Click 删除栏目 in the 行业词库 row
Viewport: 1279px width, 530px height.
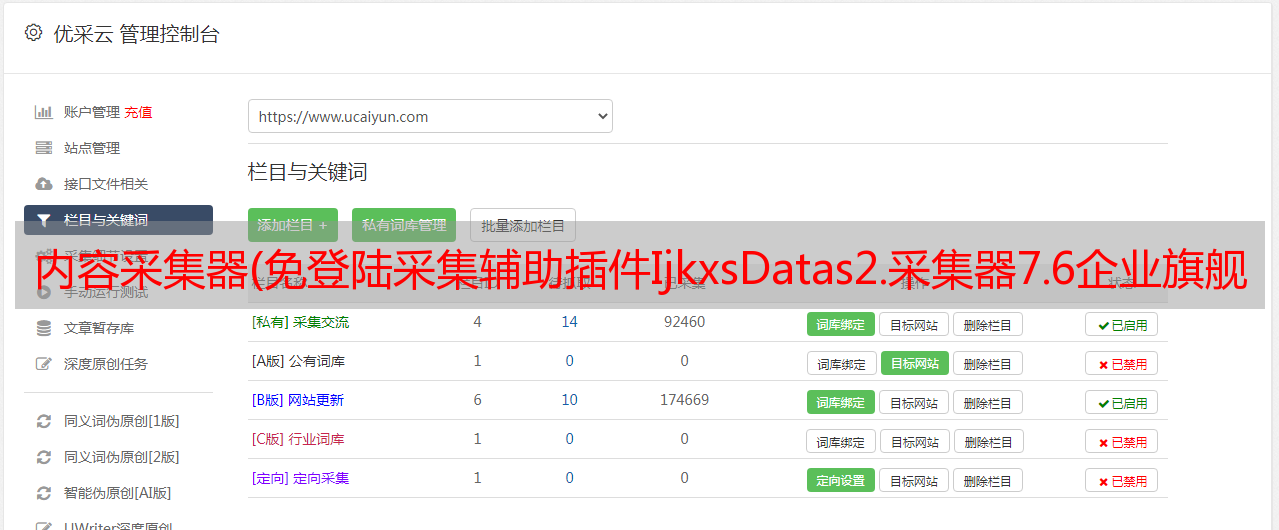coord(989,441)
